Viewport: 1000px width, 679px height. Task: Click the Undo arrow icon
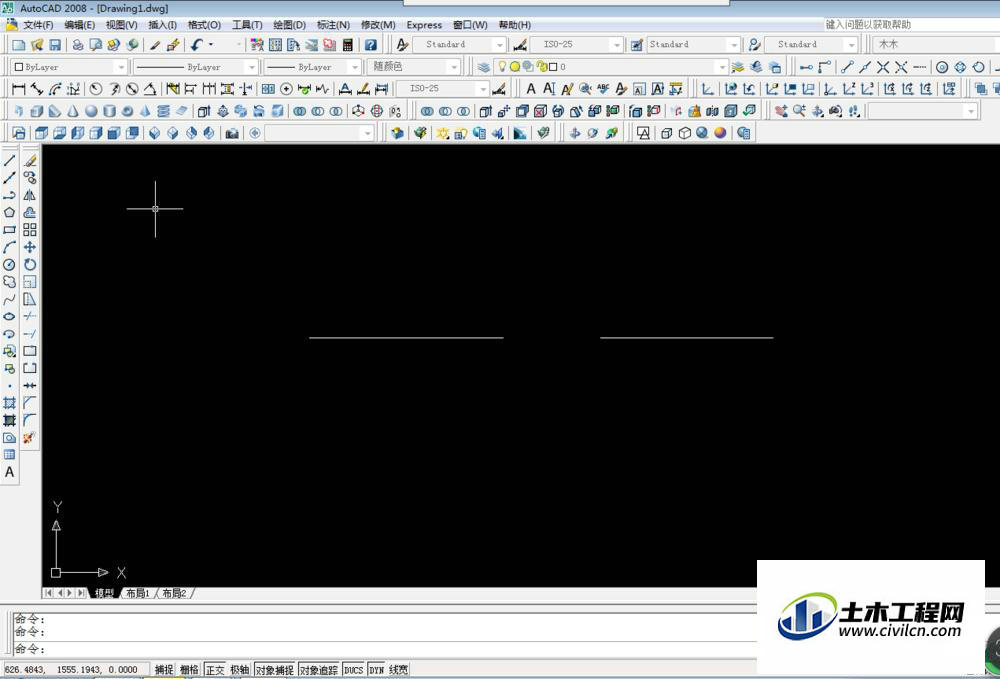pos(196,45)
